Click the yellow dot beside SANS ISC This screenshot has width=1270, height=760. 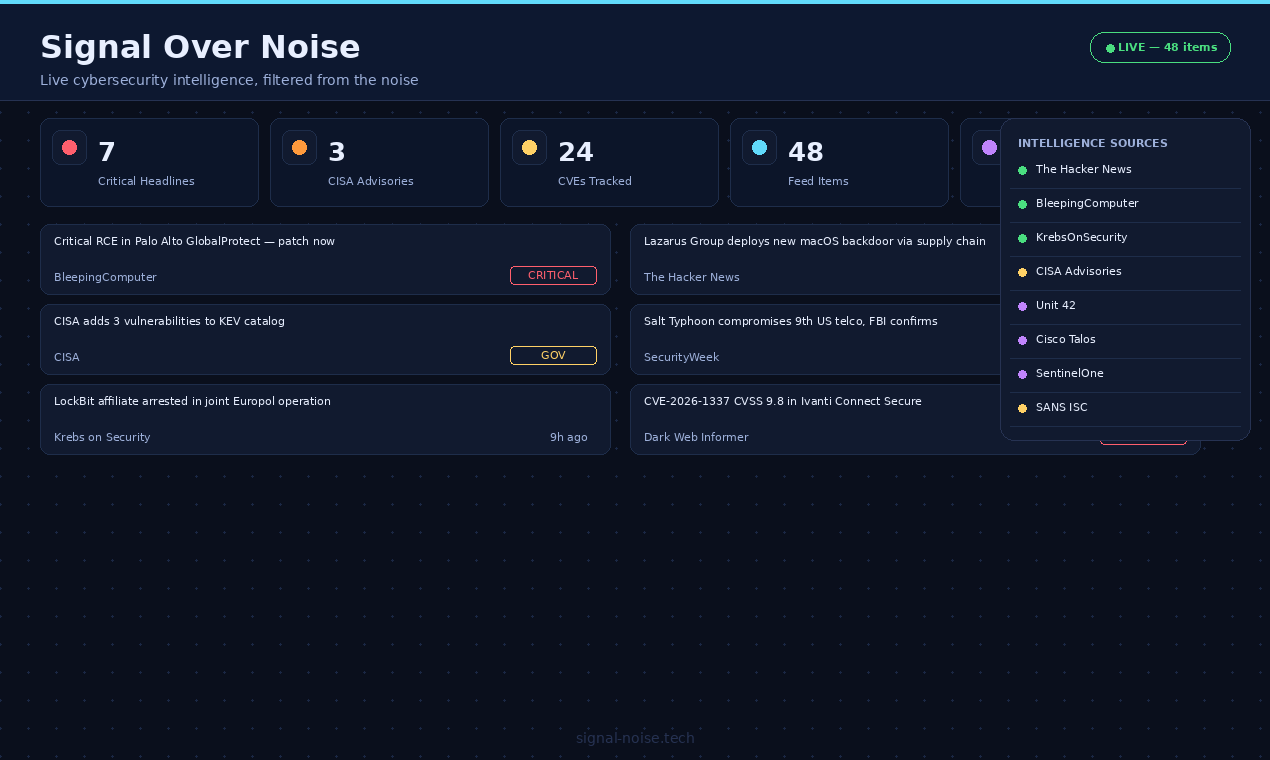pos(1022,408)
